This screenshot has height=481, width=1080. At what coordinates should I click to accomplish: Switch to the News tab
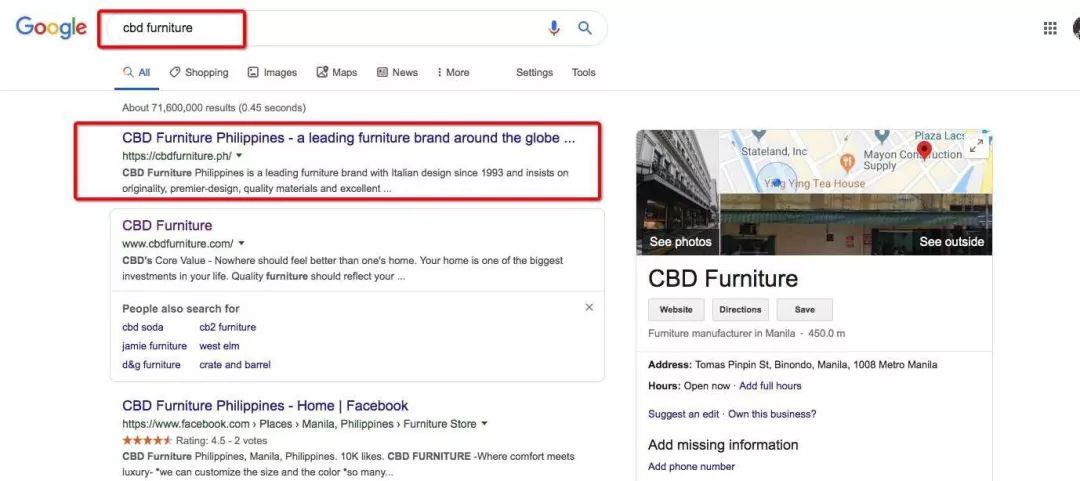point(397,72)
